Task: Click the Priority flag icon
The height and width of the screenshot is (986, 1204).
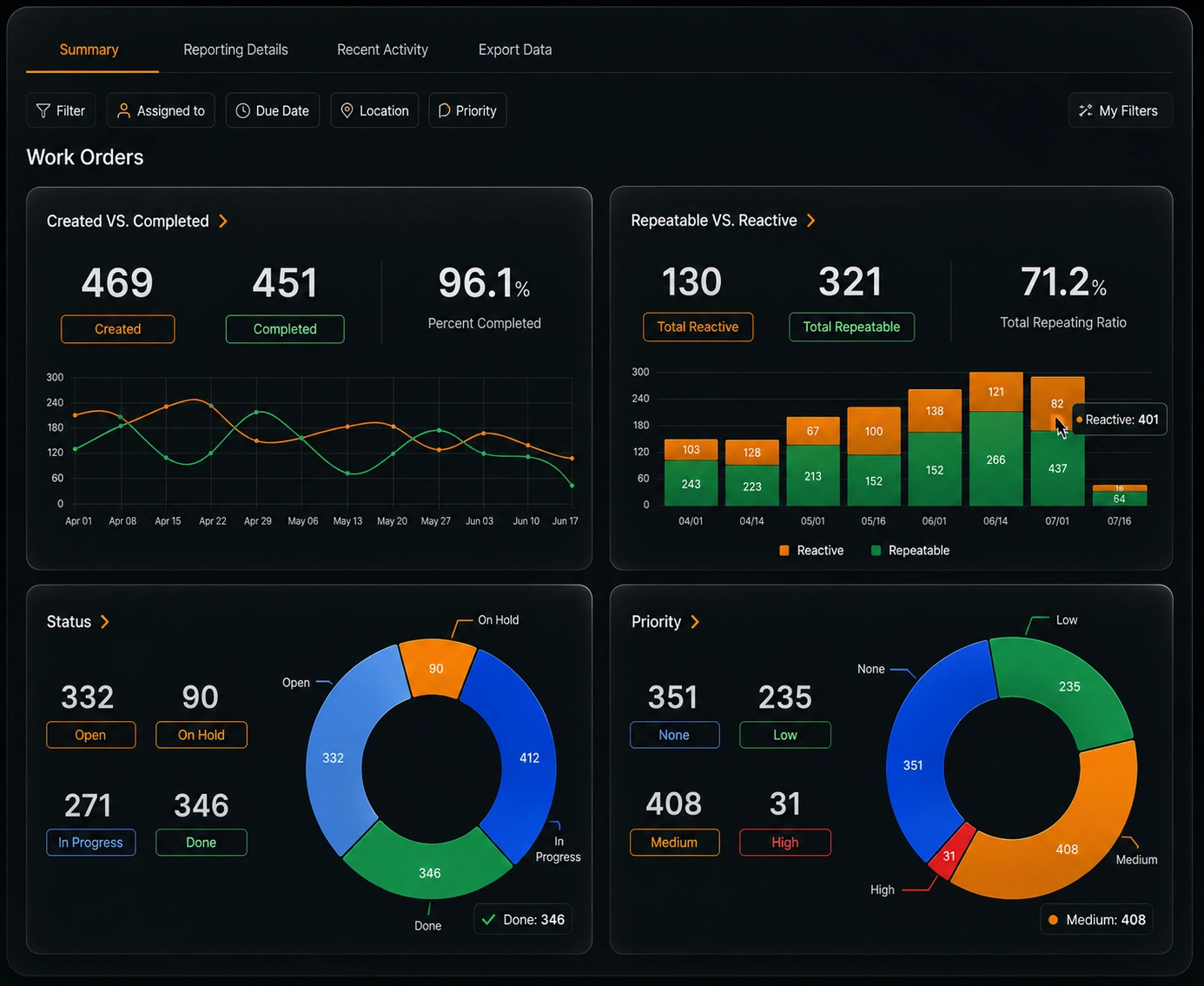Action: tap(444, 110)
